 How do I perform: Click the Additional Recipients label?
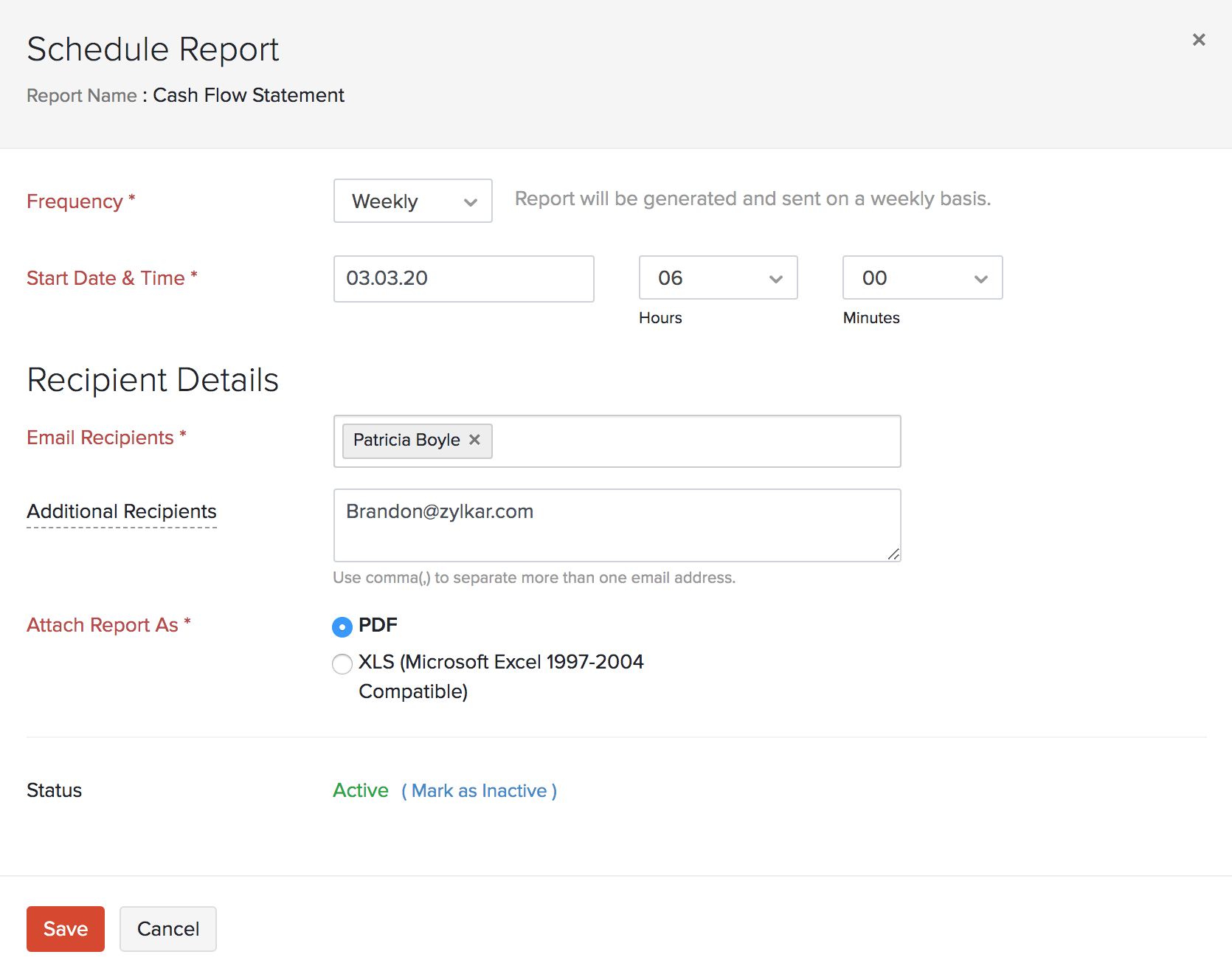[x=121, y=511]
